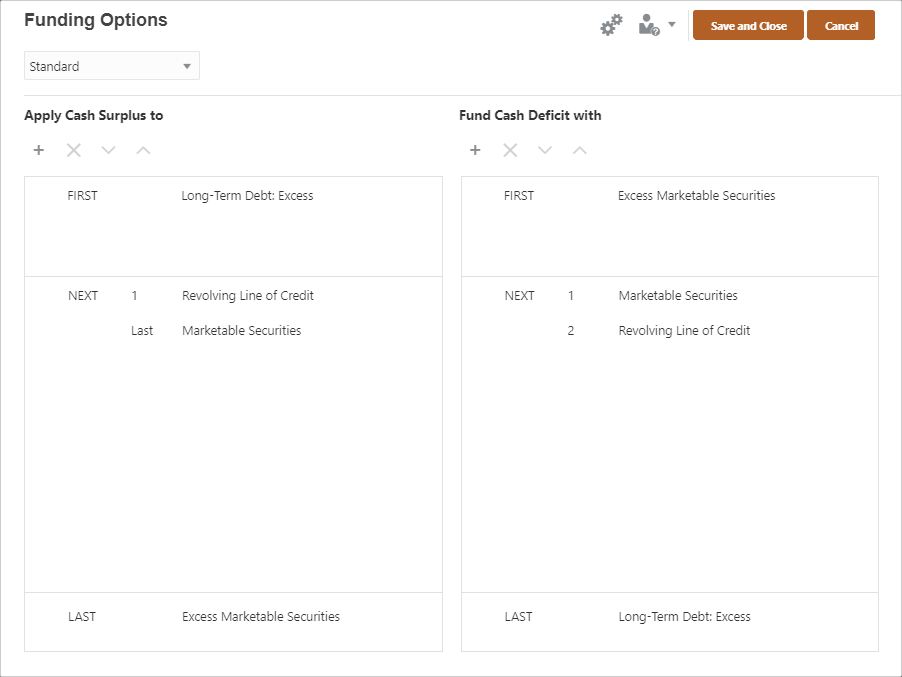Move an Apply Cash Surplus item up

point(143,149)
